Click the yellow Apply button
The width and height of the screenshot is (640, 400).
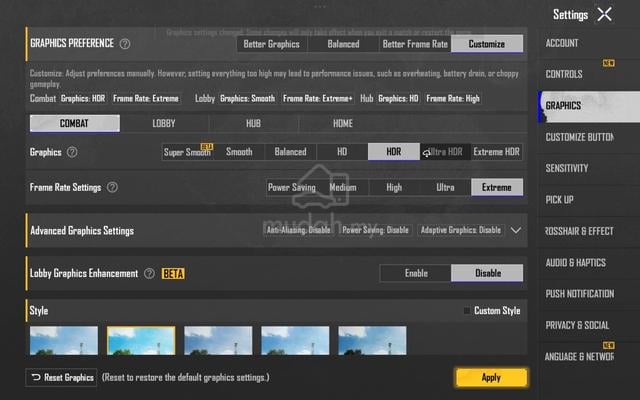(491, 378)
